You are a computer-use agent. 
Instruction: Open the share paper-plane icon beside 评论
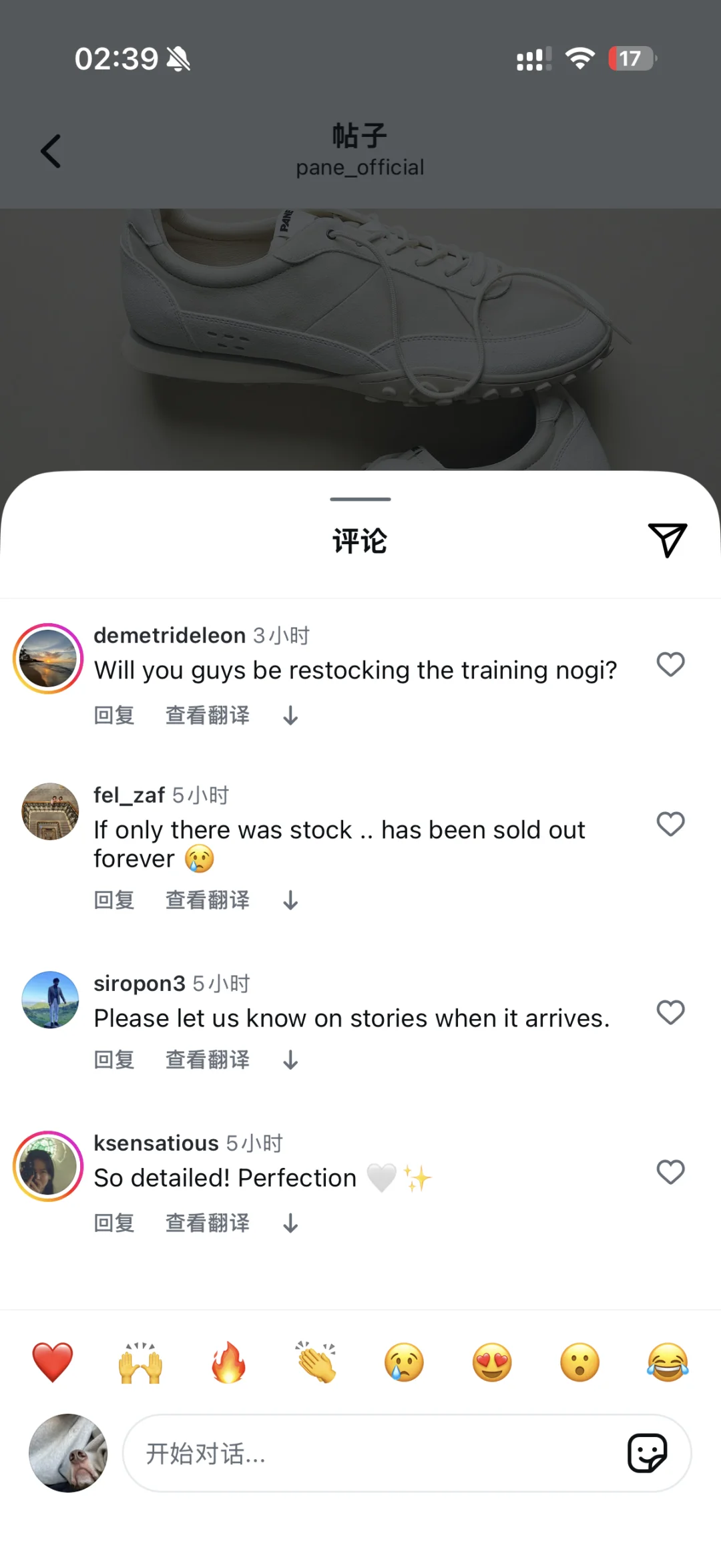click(667, 540)
